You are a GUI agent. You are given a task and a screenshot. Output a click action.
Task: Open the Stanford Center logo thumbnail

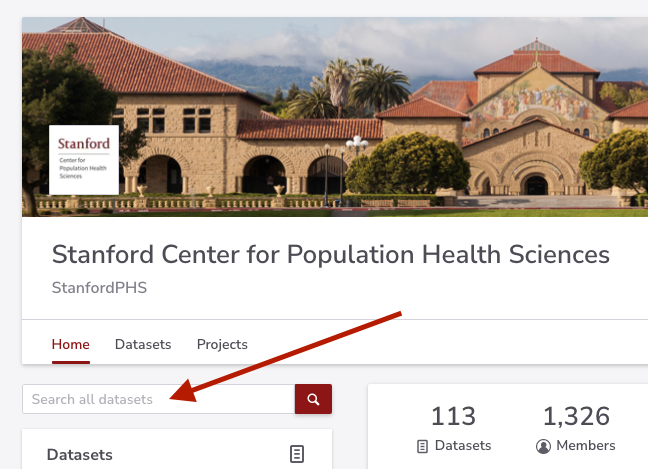coord(84,160)
